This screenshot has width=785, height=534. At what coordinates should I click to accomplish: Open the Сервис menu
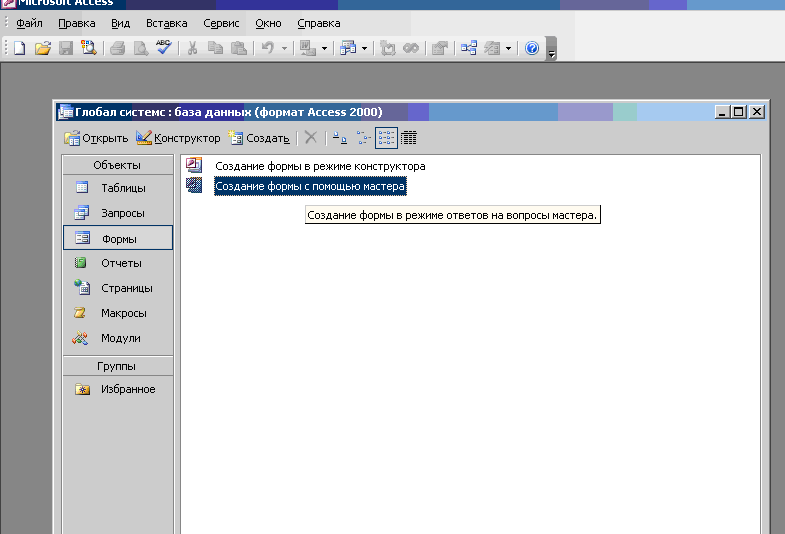pyautogui.click(x=221, y=24)
